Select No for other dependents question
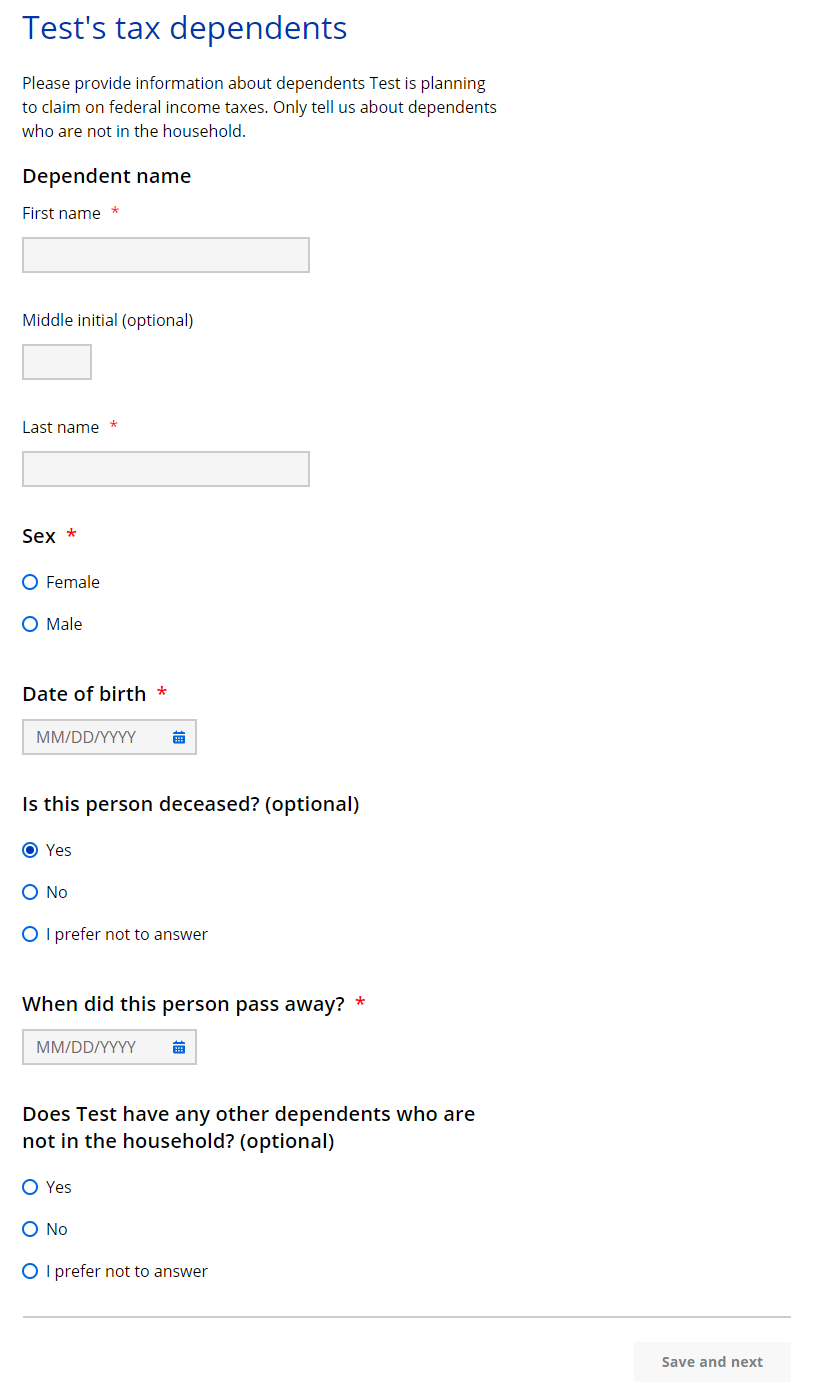This screenshot has height=1394, width=814. (30, 1229)
